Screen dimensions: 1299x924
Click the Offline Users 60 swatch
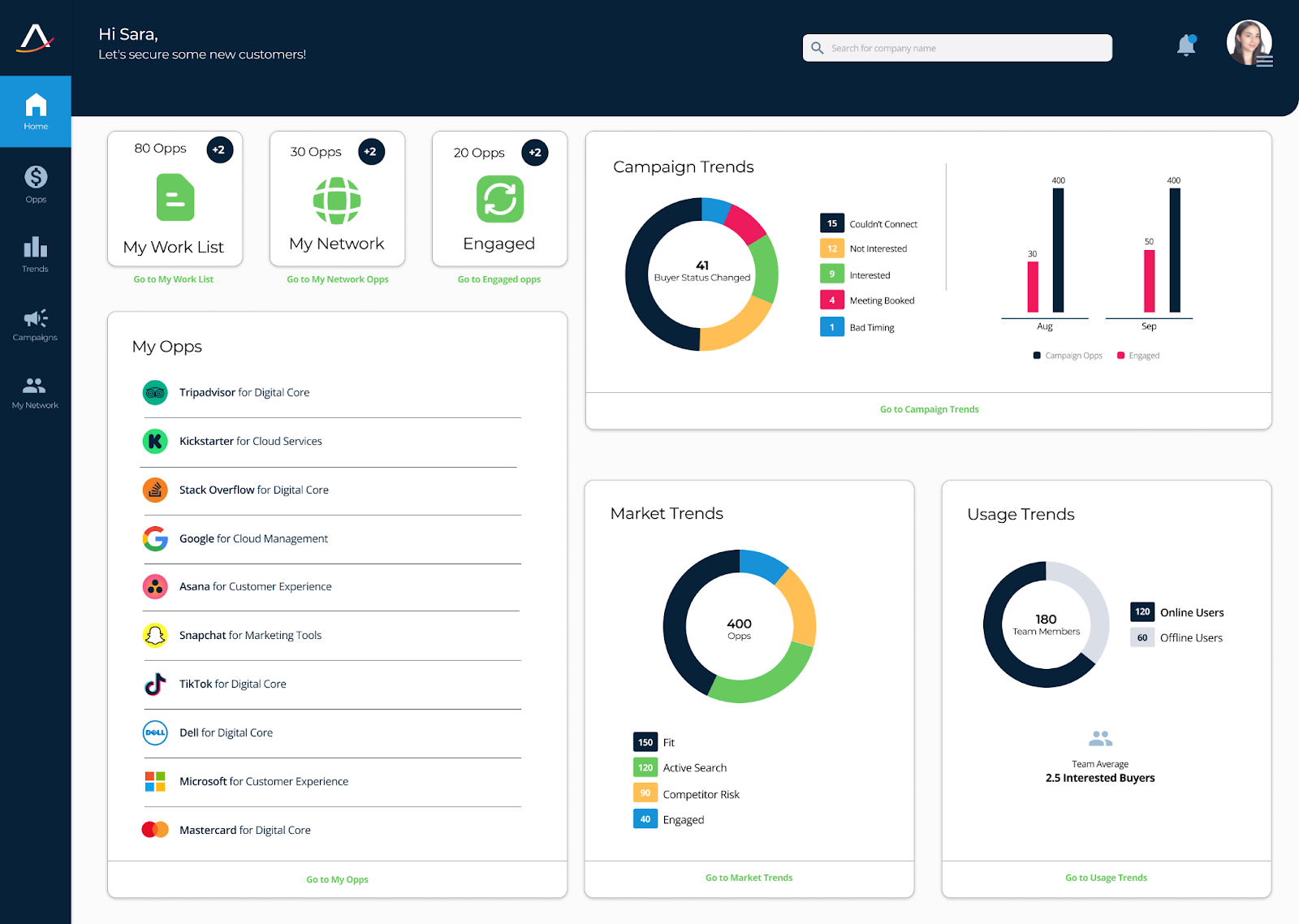1142,637
